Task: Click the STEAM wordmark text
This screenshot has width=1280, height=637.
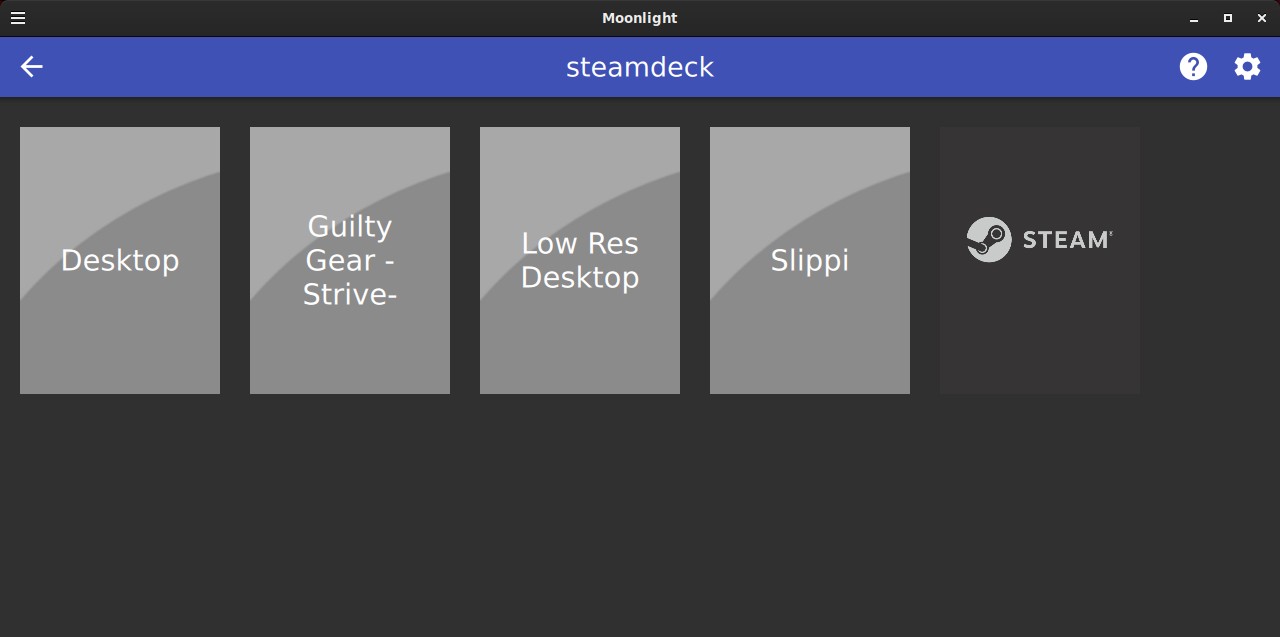Action: pos(1067,240)
